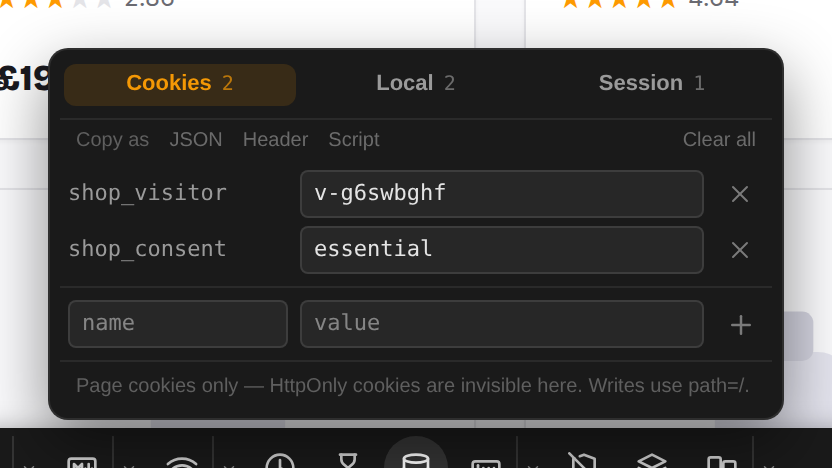Click the 'Page cookies only' note text
Image resolution: width=832 pixels, height=468 pixels.
click(x=412, y=386)
